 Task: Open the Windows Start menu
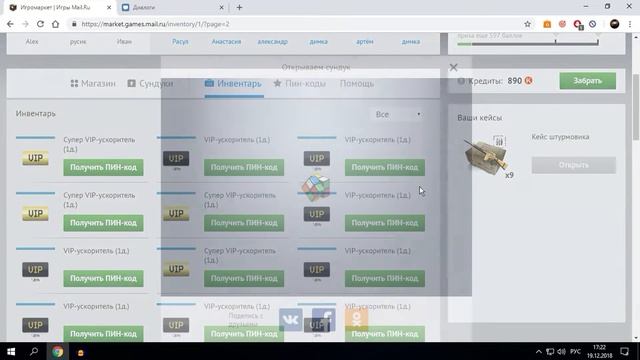coord(11,351)
